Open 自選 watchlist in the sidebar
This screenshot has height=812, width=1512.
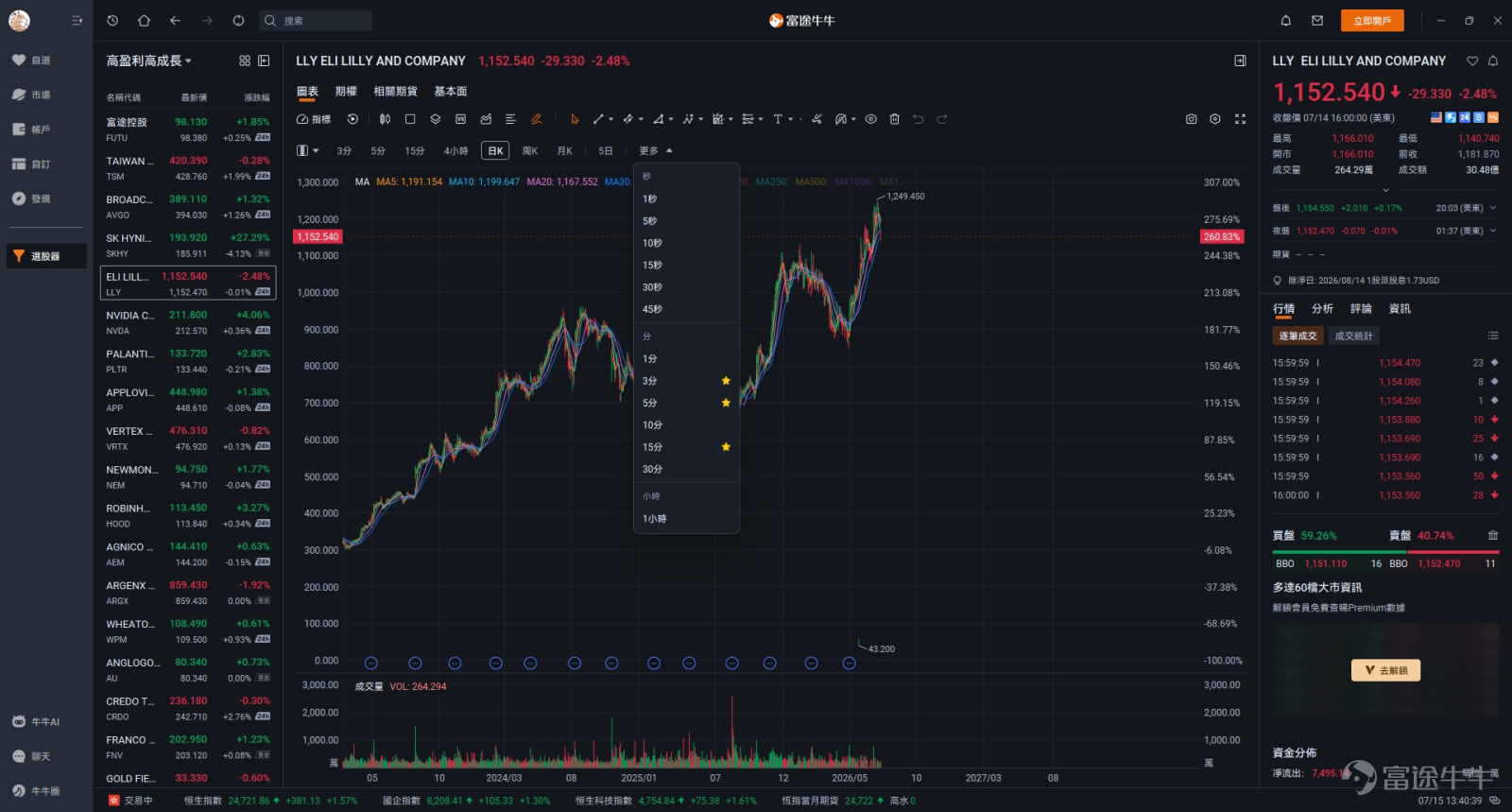pos(32,60)
